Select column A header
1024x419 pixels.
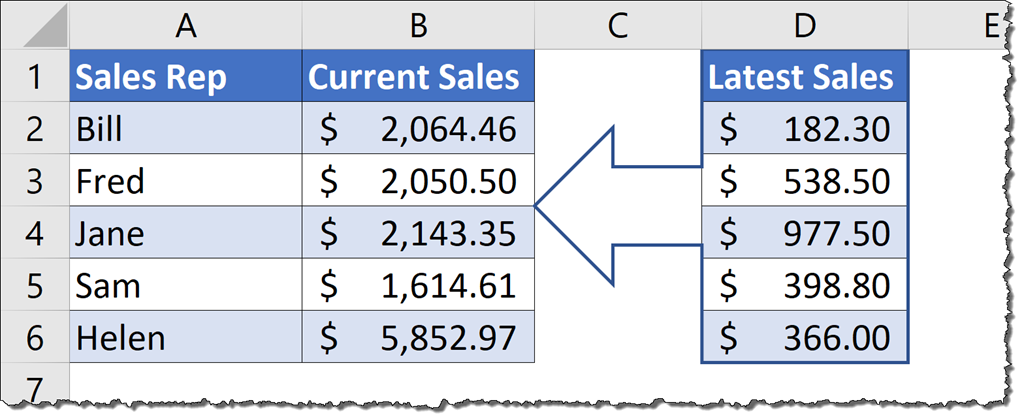185,27
